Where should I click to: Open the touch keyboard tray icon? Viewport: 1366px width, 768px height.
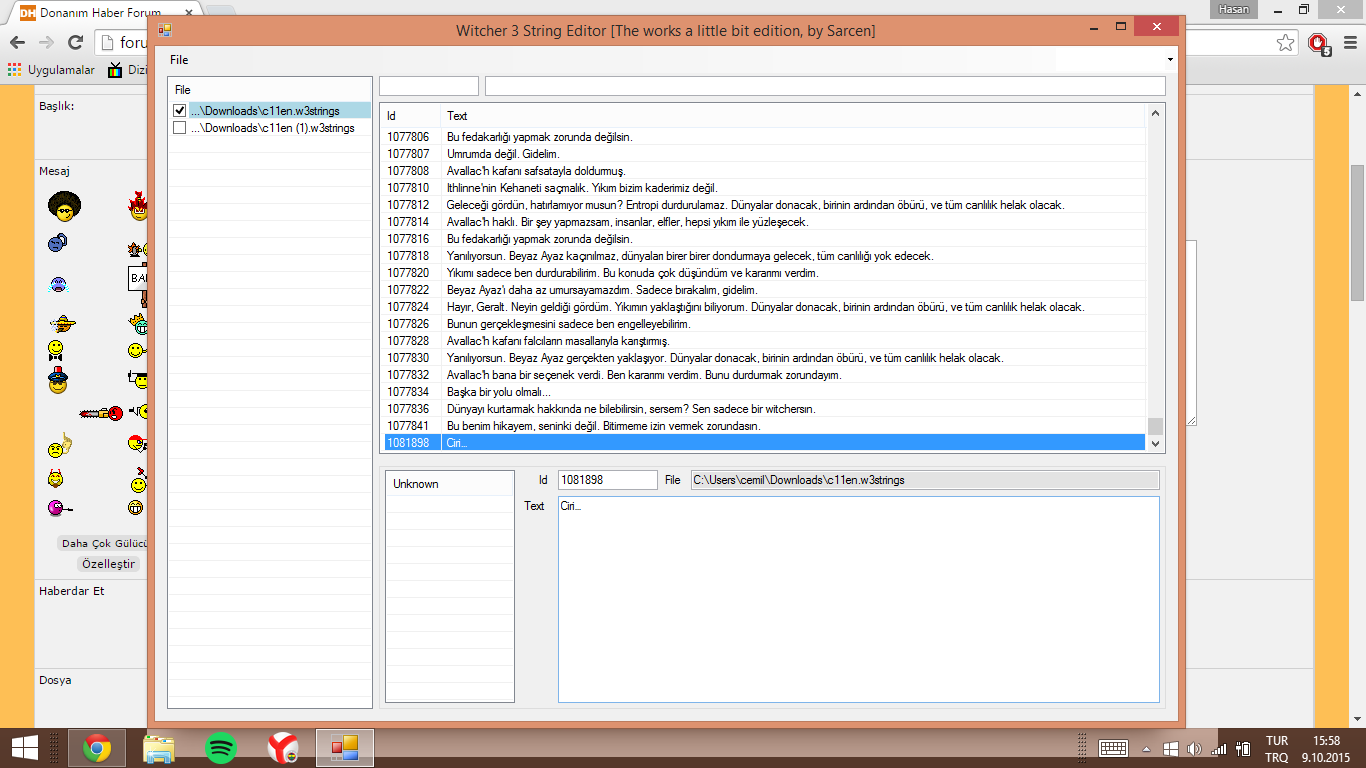coord(1113,748)
